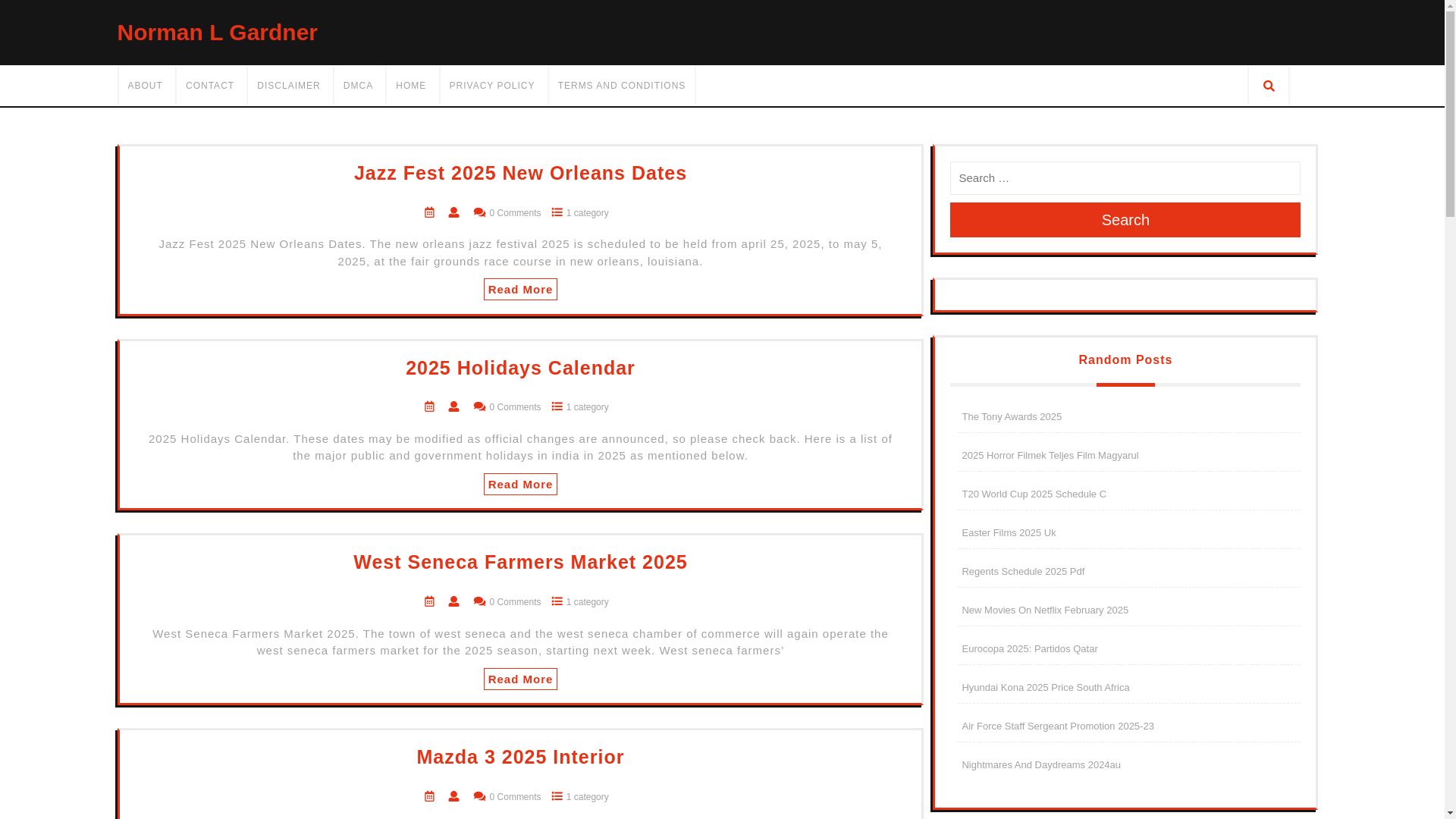Open Easter Films 2025 Uk link

1009,533
